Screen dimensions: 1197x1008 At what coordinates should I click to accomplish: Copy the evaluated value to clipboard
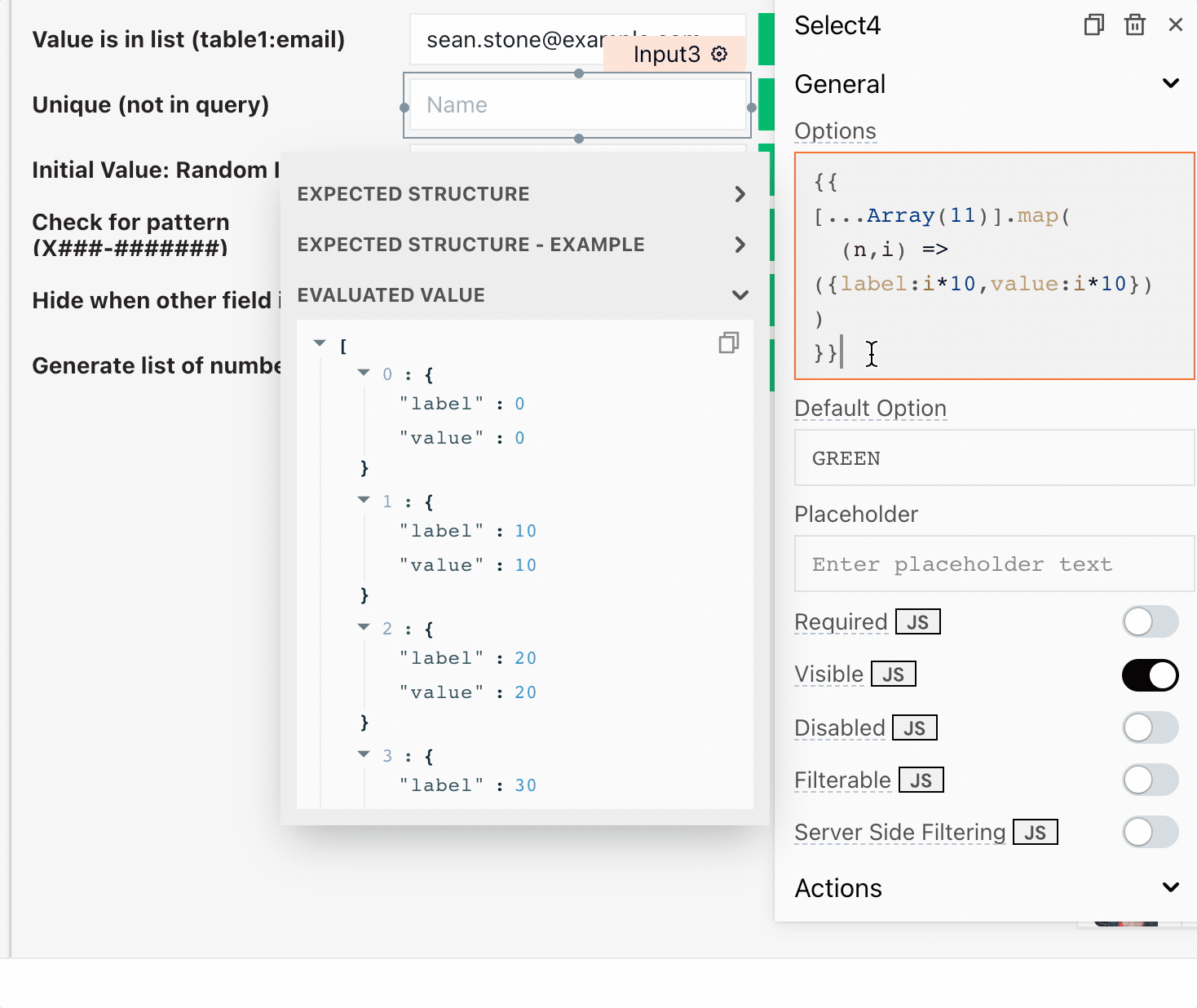click(728, 343)
